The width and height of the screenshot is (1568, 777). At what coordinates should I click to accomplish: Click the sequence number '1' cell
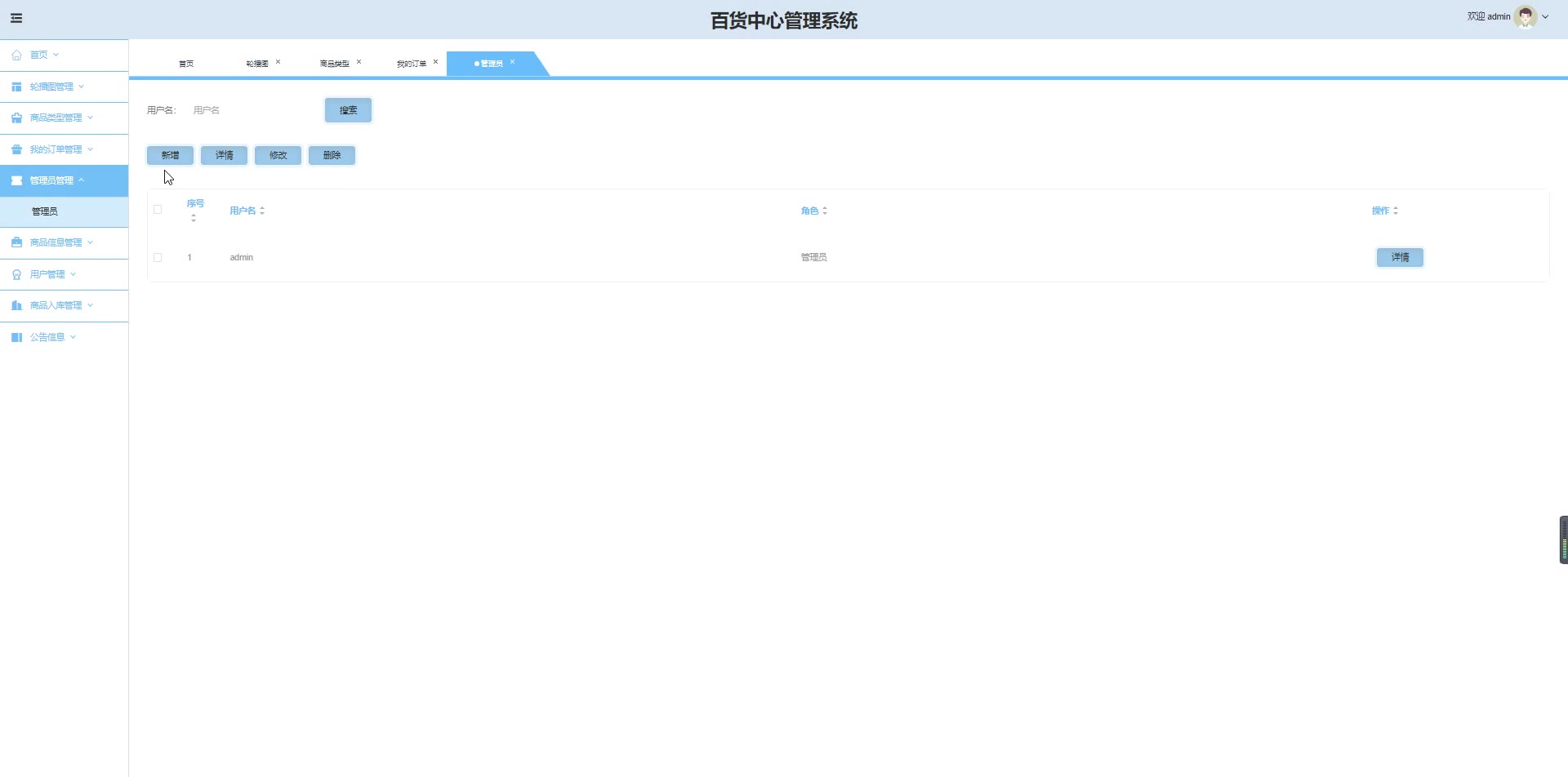[189, 257]
